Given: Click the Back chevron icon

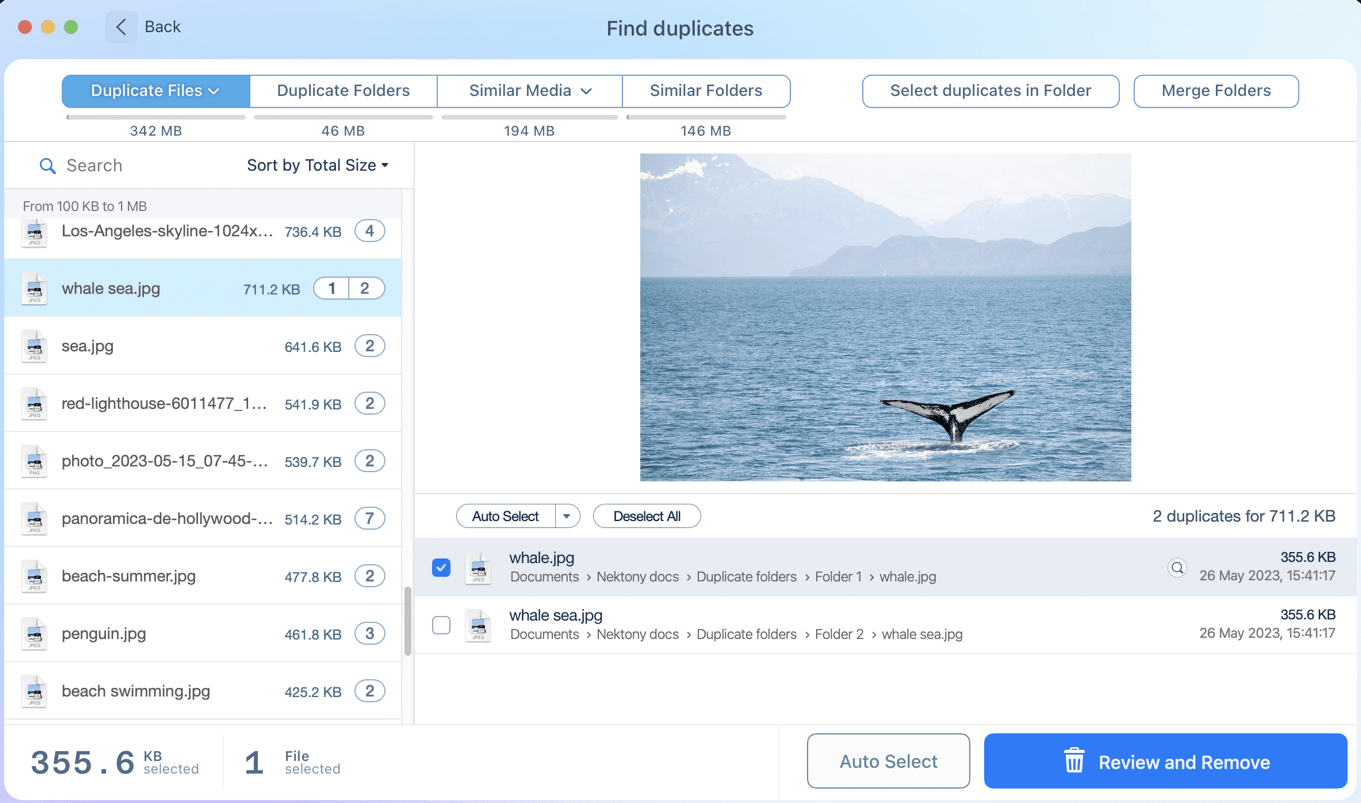Looking at the screenshot, I should coord(120,27).
